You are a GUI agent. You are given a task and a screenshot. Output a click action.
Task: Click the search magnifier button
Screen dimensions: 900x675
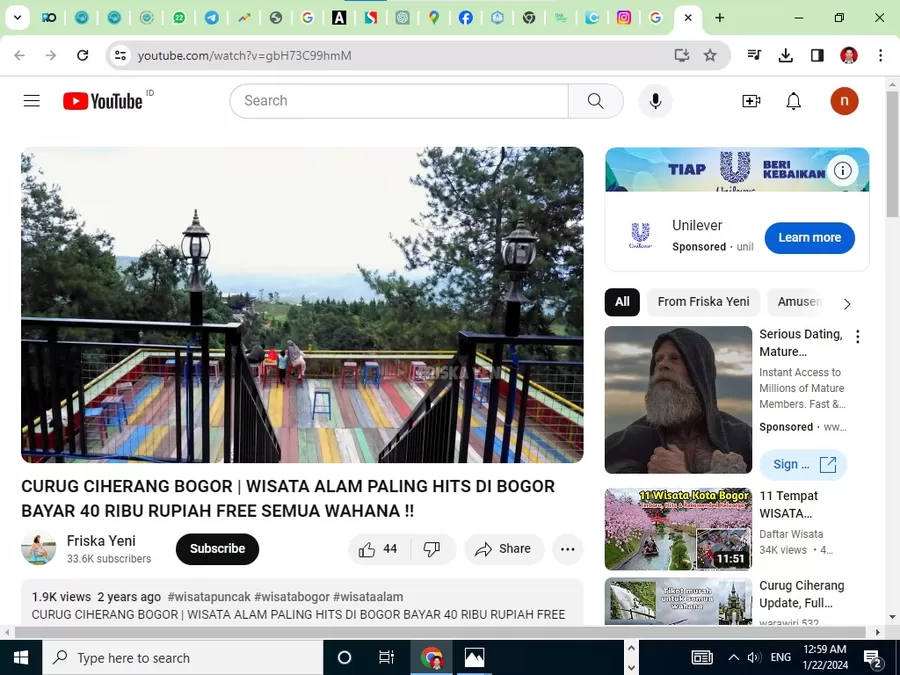pos(595,101)
